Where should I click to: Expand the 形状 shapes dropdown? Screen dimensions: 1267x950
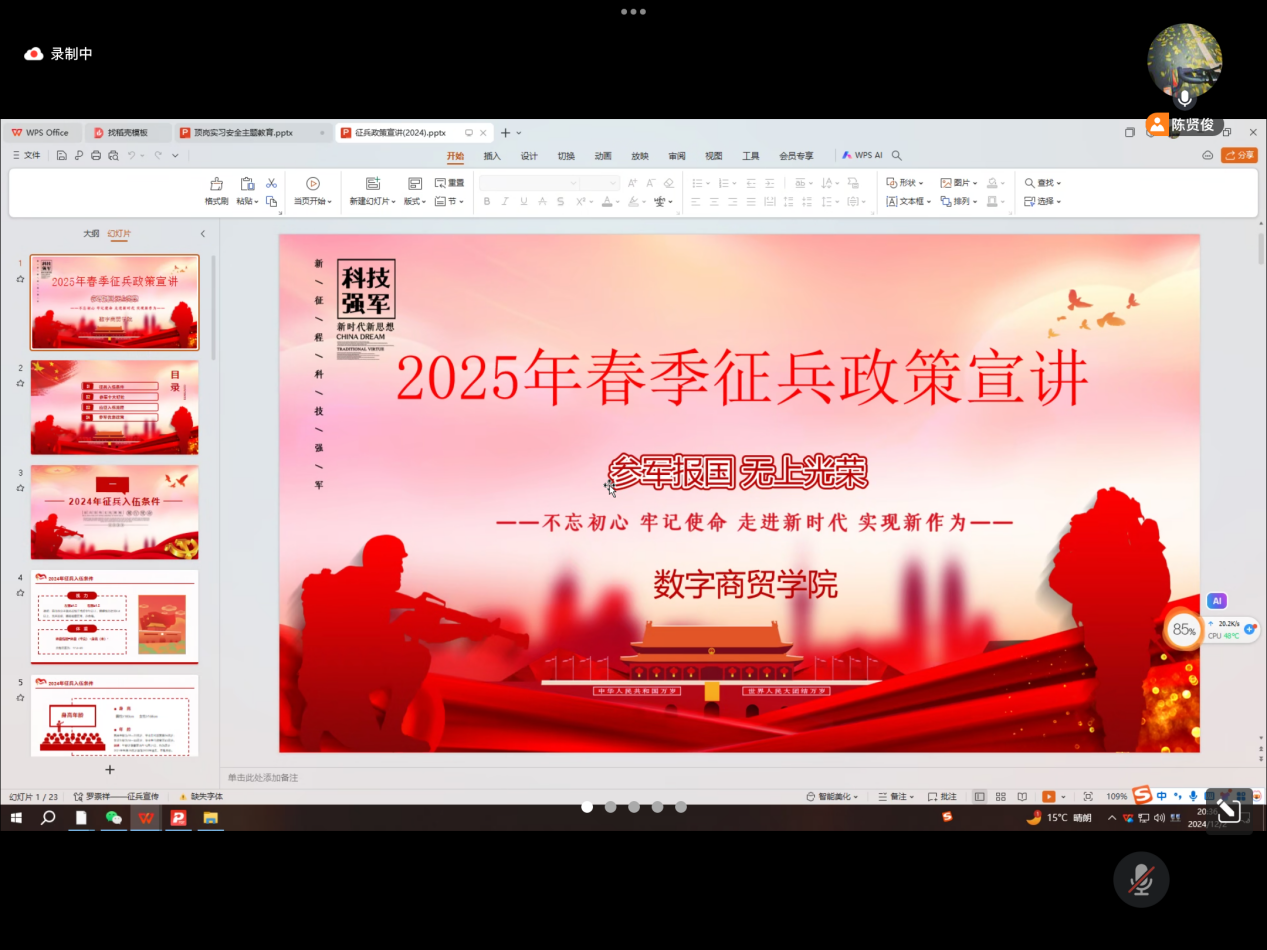point(905,183)
